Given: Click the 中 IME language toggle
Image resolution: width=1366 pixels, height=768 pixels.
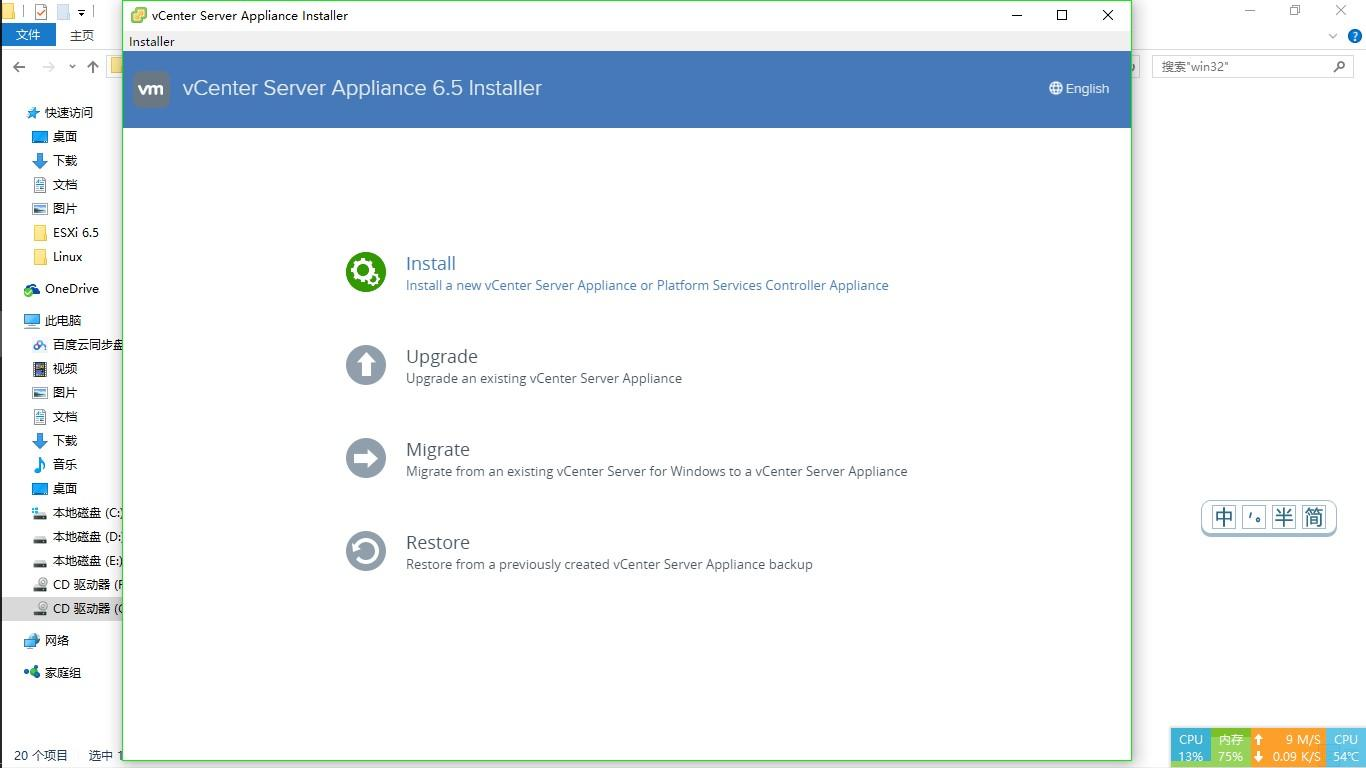Looking at the screenshot, I should pyautogui.click(x=1224, y=517).
